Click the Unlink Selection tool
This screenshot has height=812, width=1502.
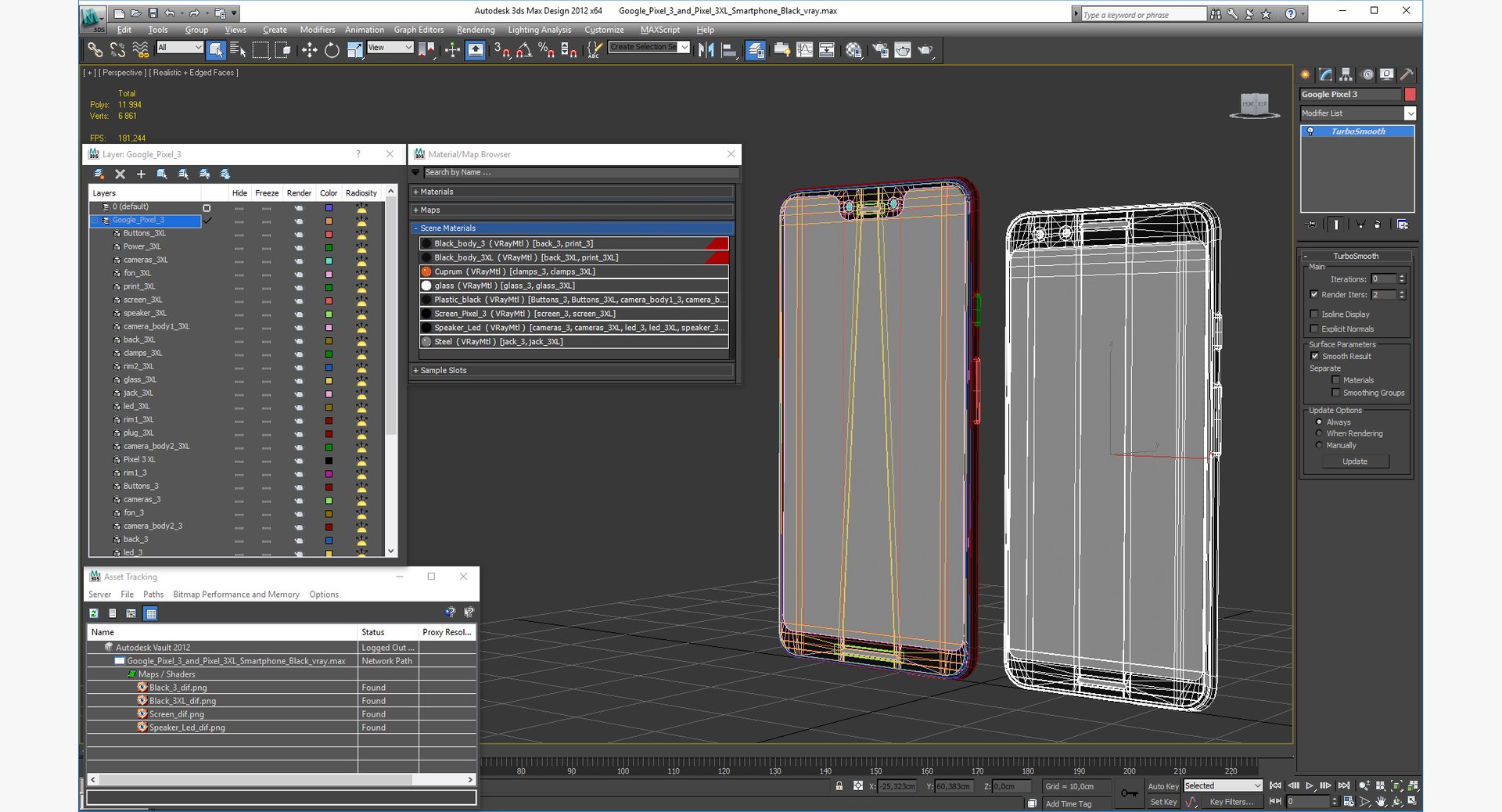pyautogui.click(x=117, y=50)
